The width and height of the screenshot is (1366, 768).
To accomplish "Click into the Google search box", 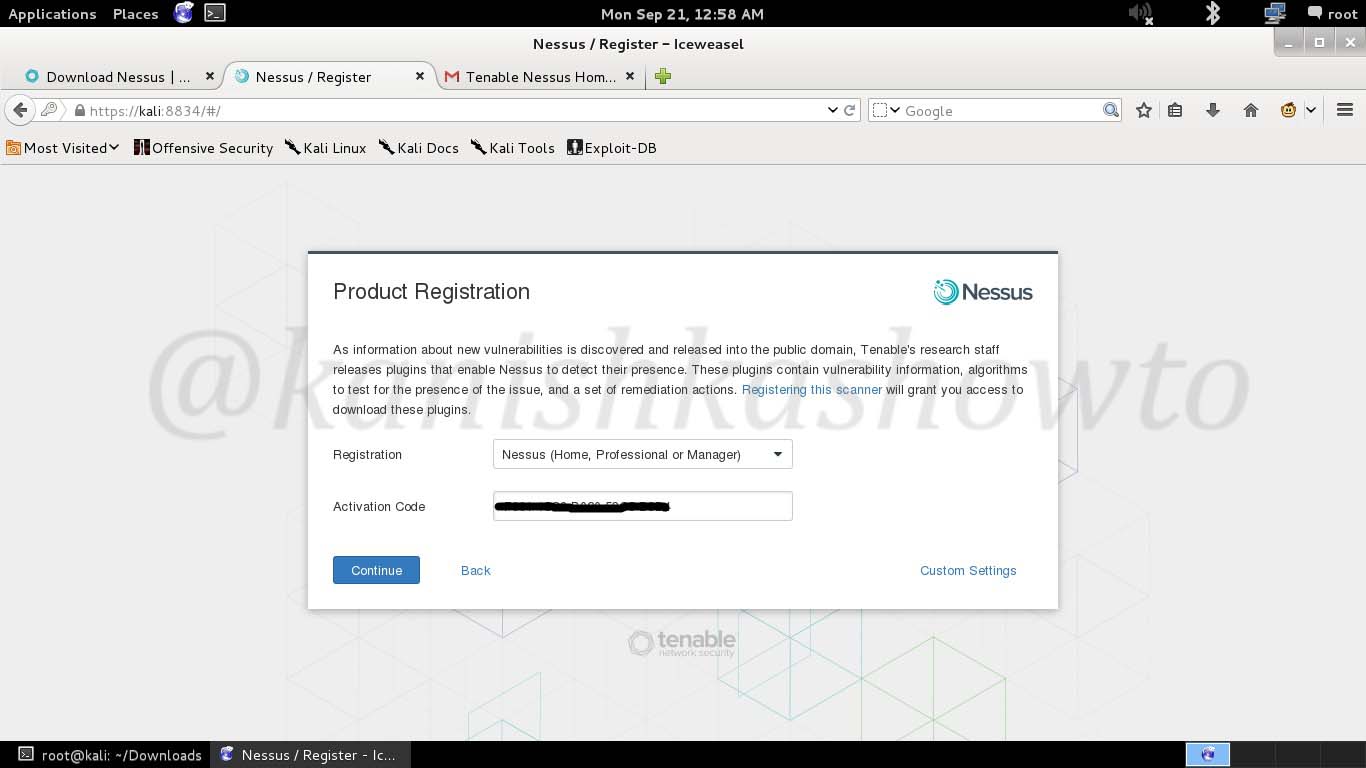I will [x=1000, y=111].
